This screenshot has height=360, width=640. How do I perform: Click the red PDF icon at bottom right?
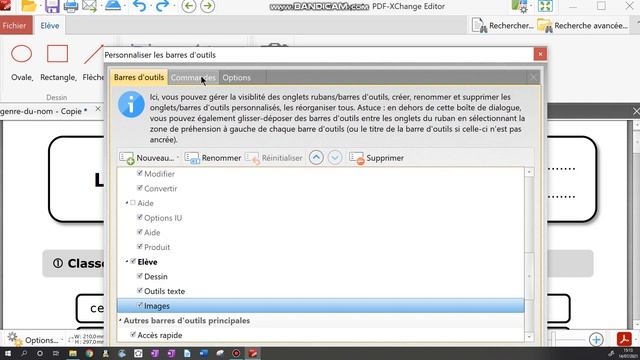click(624, 339)
